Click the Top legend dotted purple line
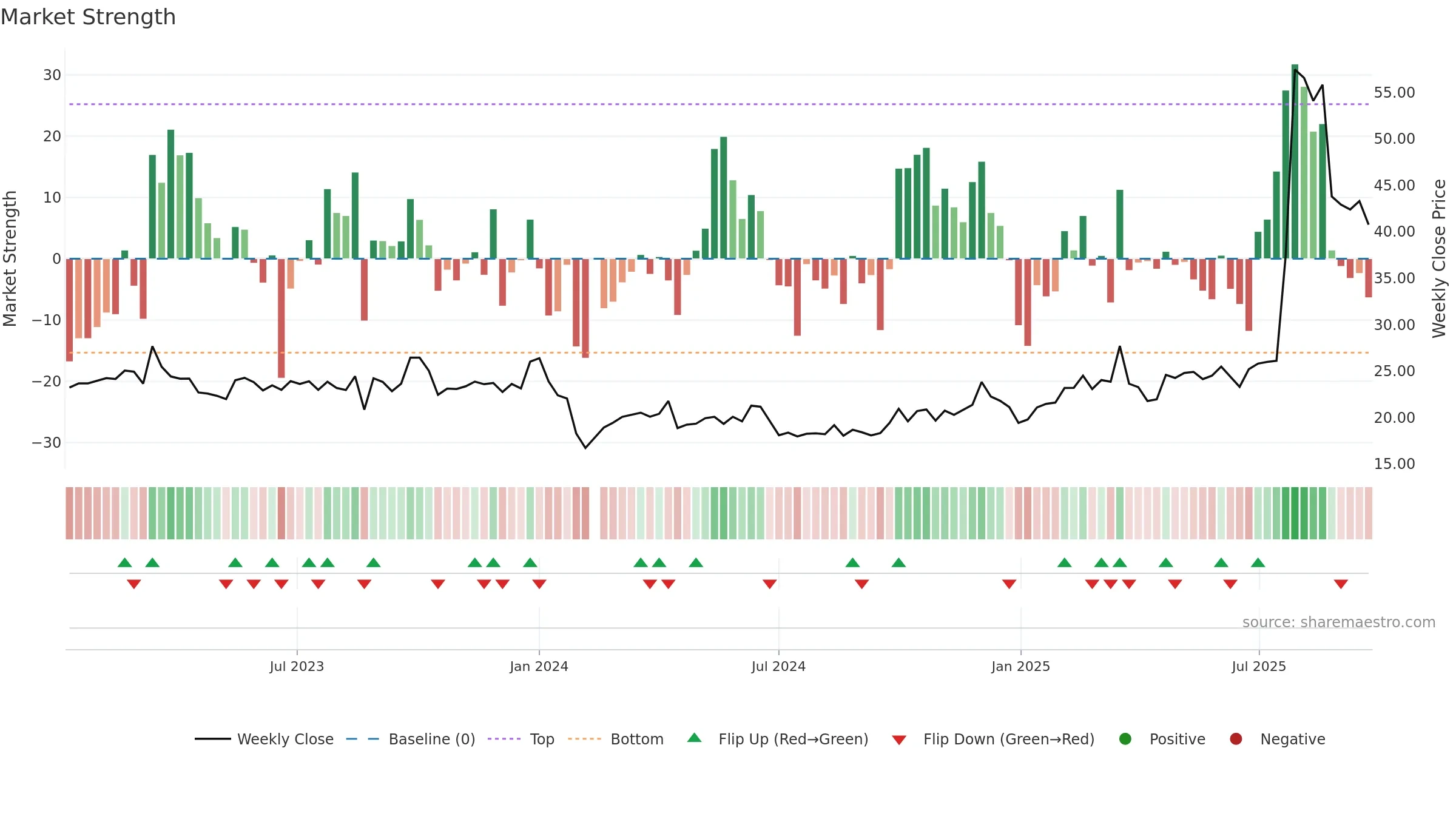The image size is (1456, 819). point(504,739)
